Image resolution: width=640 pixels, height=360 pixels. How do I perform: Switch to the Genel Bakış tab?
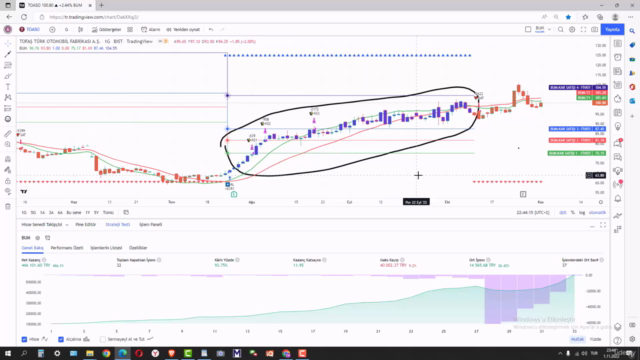[x=32, y=248]
